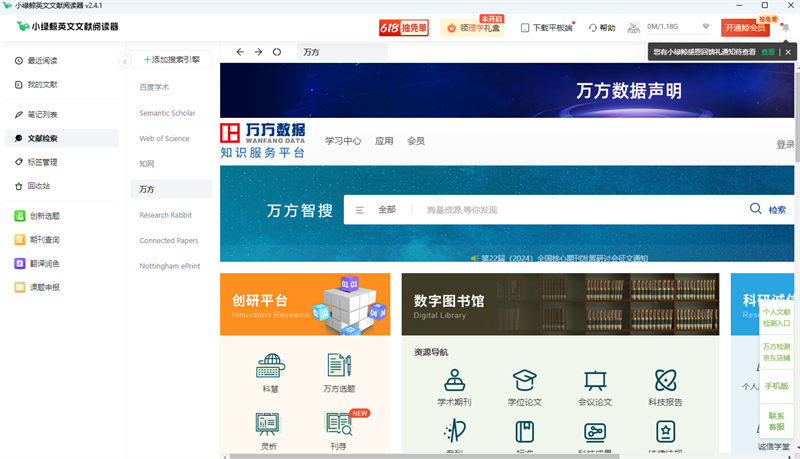This screenshot has height=459, width=800.
Task: Click 联系客服 side button
Action: pyautogui.click(x=777, y=421)
